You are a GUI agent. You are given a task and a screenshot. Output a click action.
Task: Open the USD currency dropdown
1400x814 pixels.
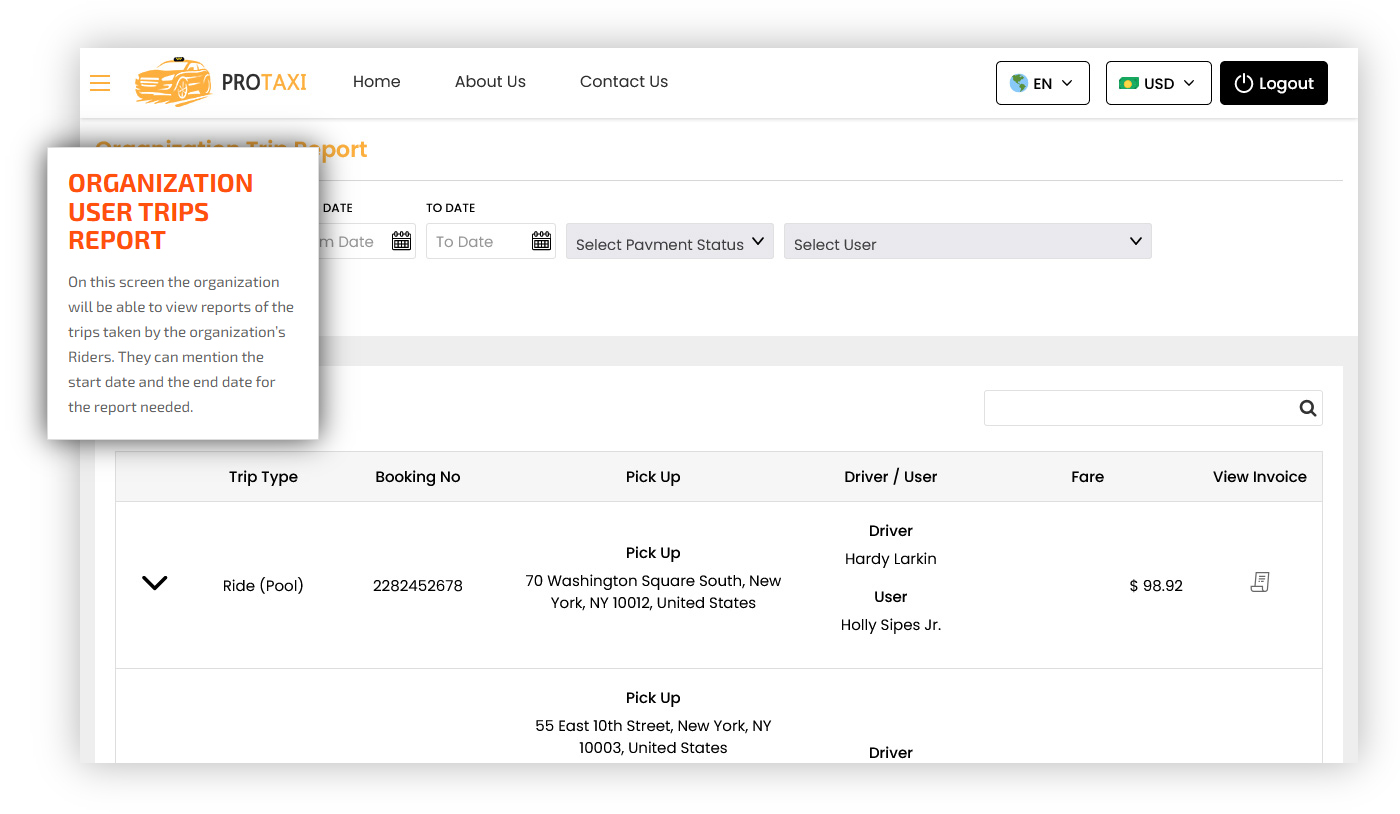click(x=1159, y=83)
